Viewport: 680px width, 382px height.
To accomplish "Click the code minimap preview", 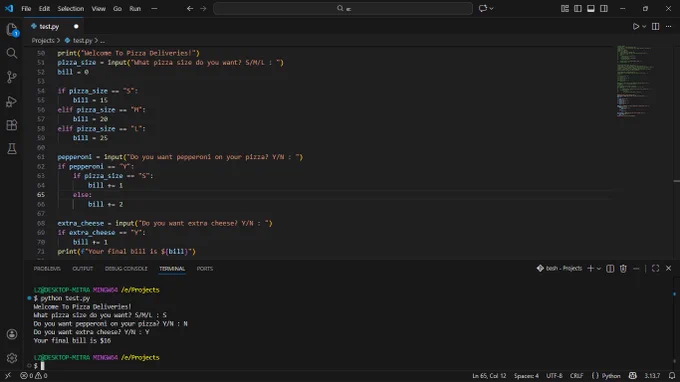I will tap(634, 81).
